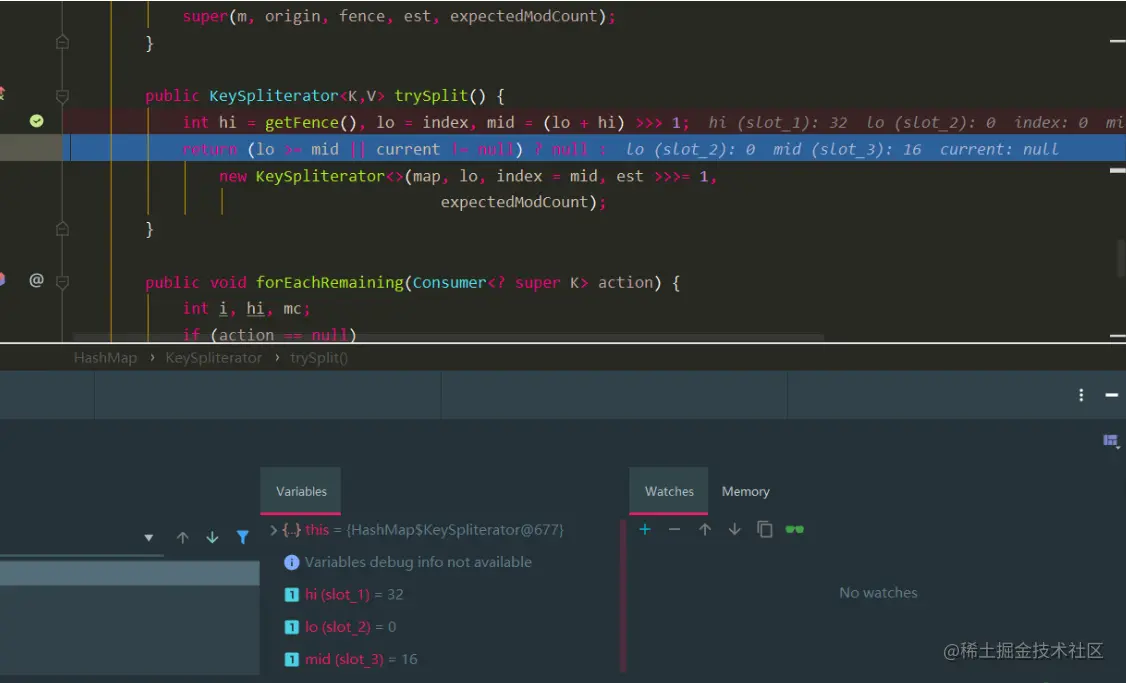Open the HashMap breadcrumb
The width and height of the screenshot is (1126, 683).
click(x=105, y=358)
